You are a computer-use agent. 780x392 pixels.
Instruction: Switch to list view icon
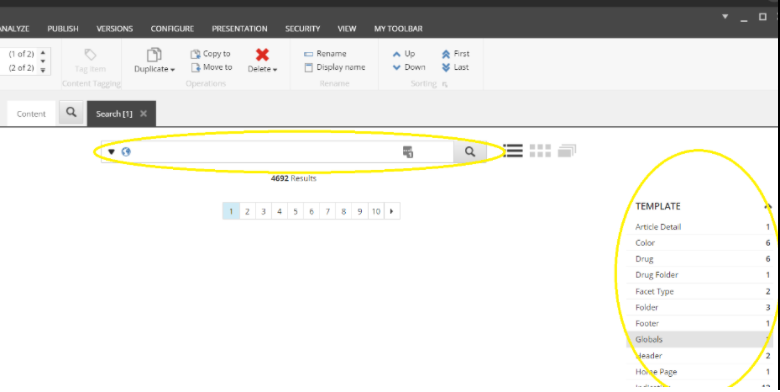pos(513,151)
